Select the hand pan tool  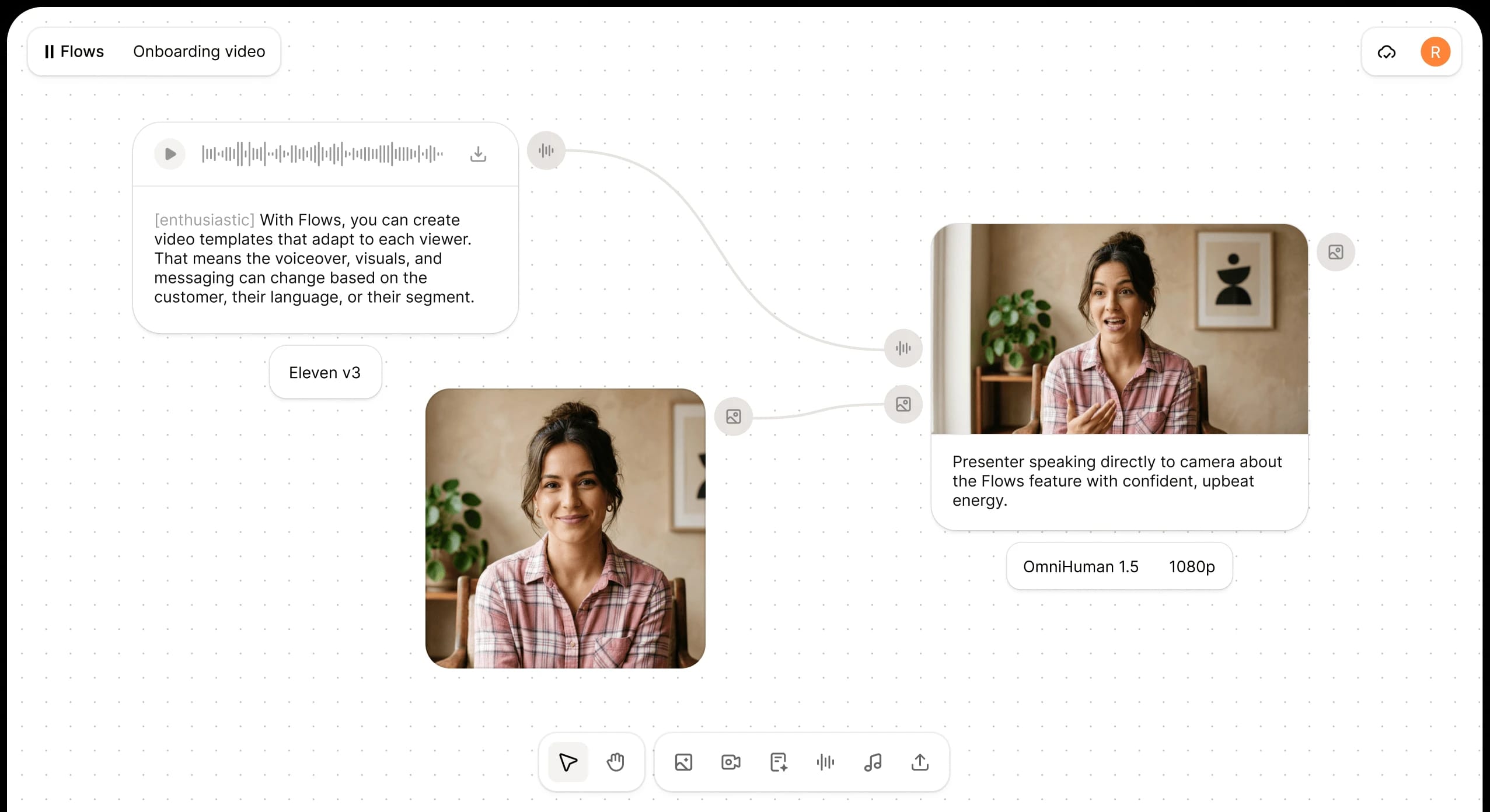[616, 761]
